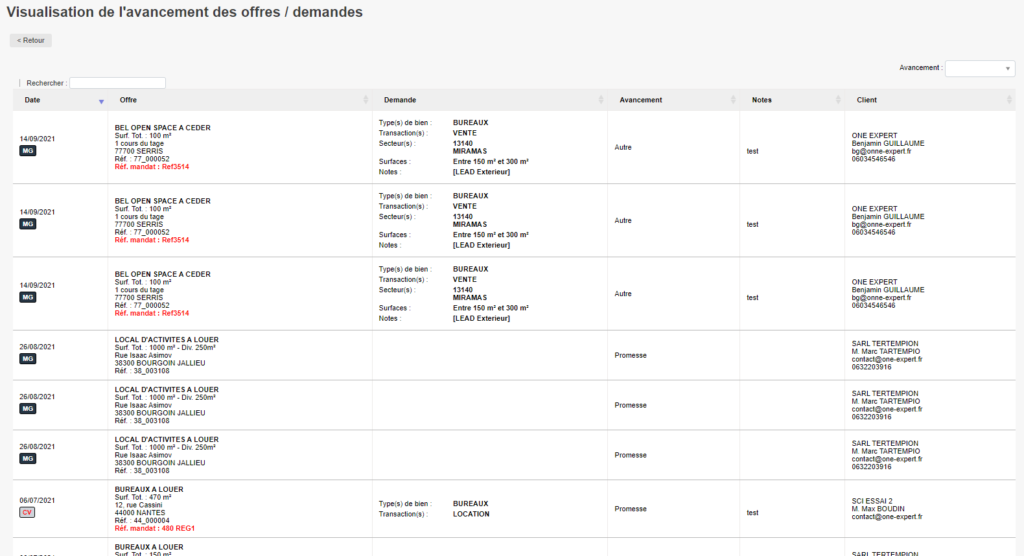The width and height of the screenshot is (1024, 556).
Task: Click the Avancement column sort icon
Action: tap(734, 100)
